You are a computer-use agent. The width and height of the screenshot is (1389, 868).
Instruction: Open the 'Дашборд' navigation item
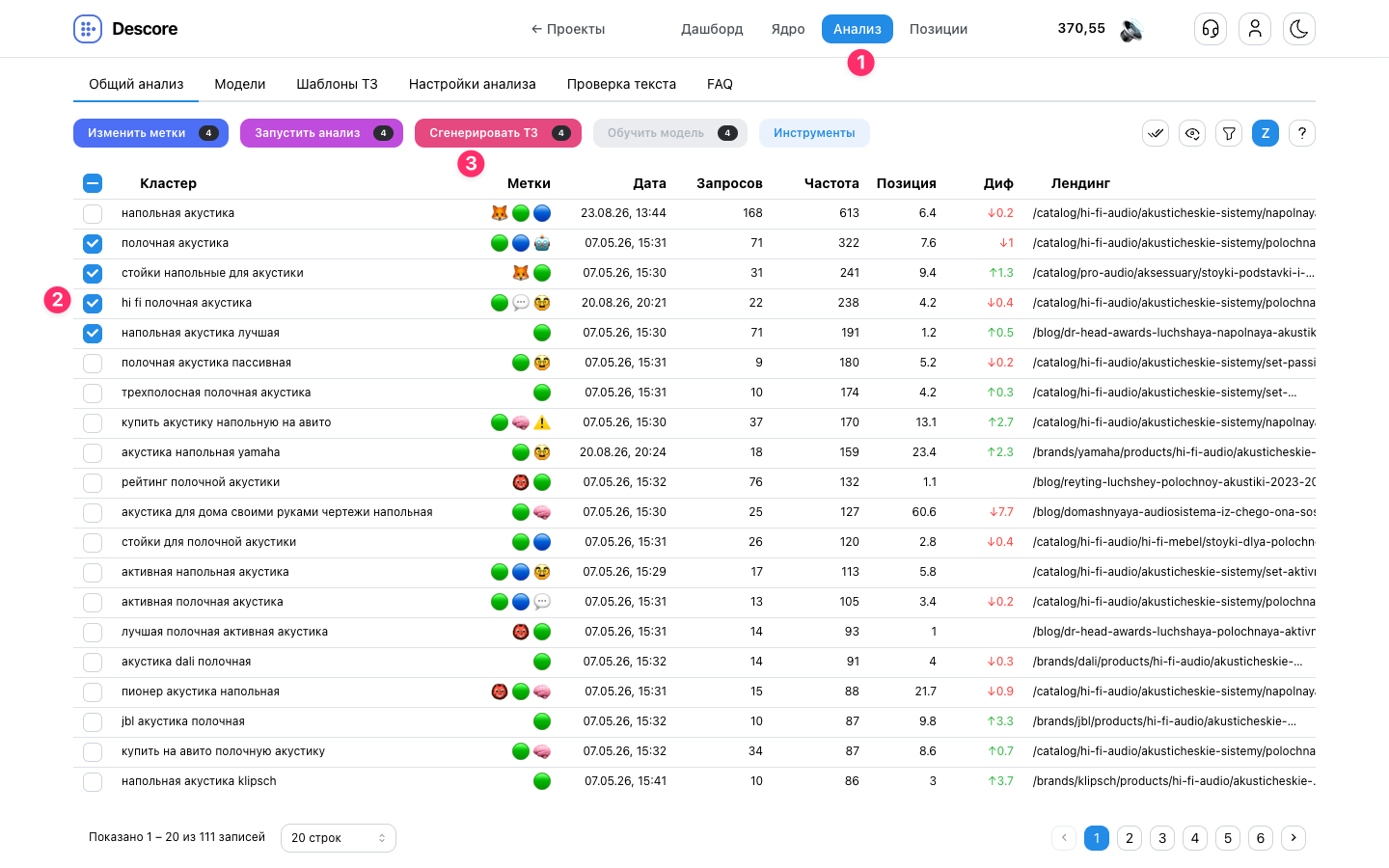pos(712,29)
